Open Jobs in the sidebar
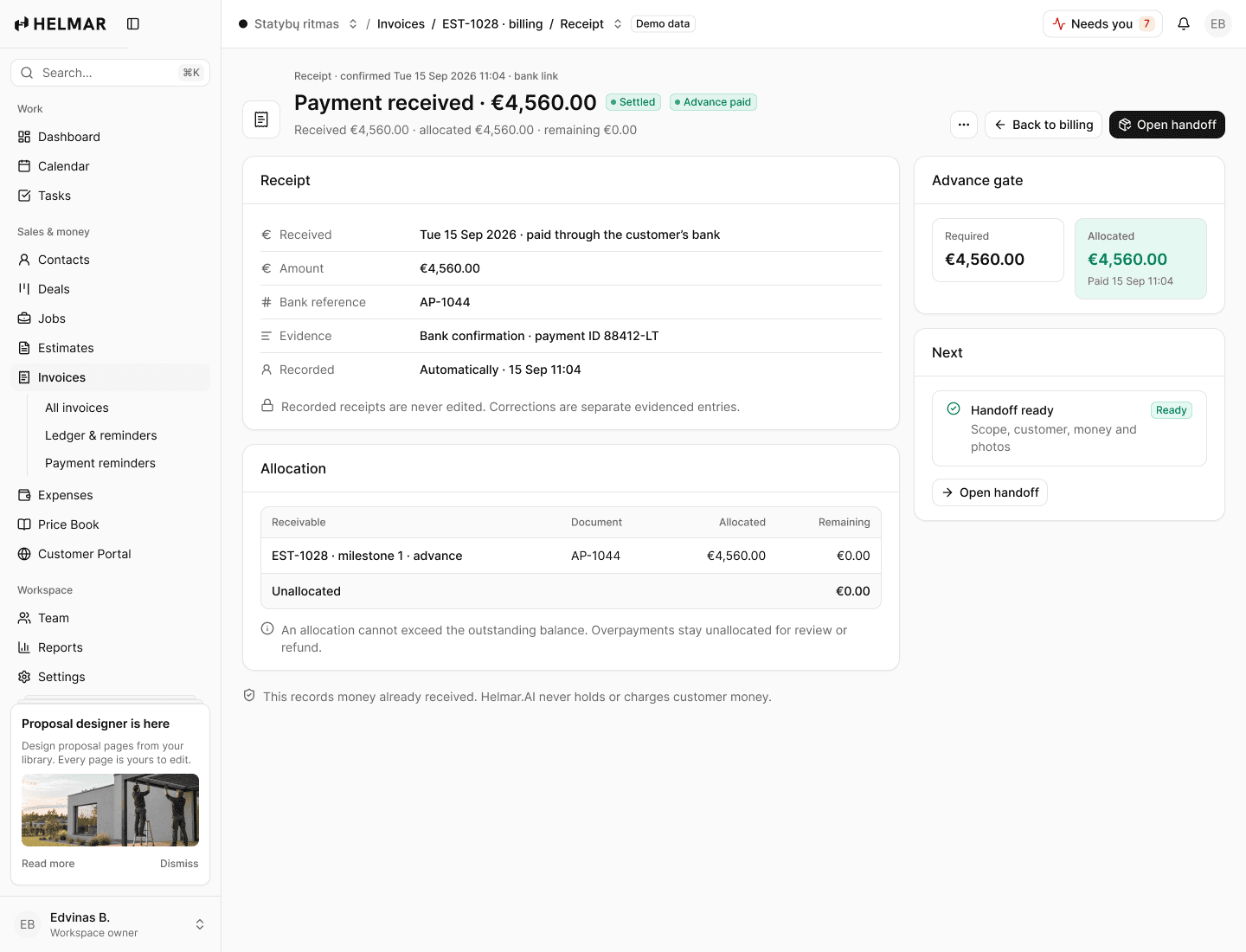1246x952 pixels. pyautogui.click(x=110, y=318)
